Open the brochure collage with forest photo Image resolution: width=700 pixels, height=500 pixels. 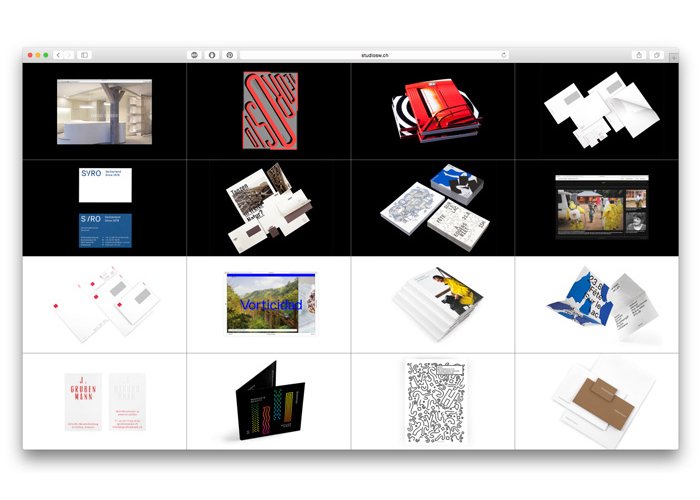tap(269, 208)
